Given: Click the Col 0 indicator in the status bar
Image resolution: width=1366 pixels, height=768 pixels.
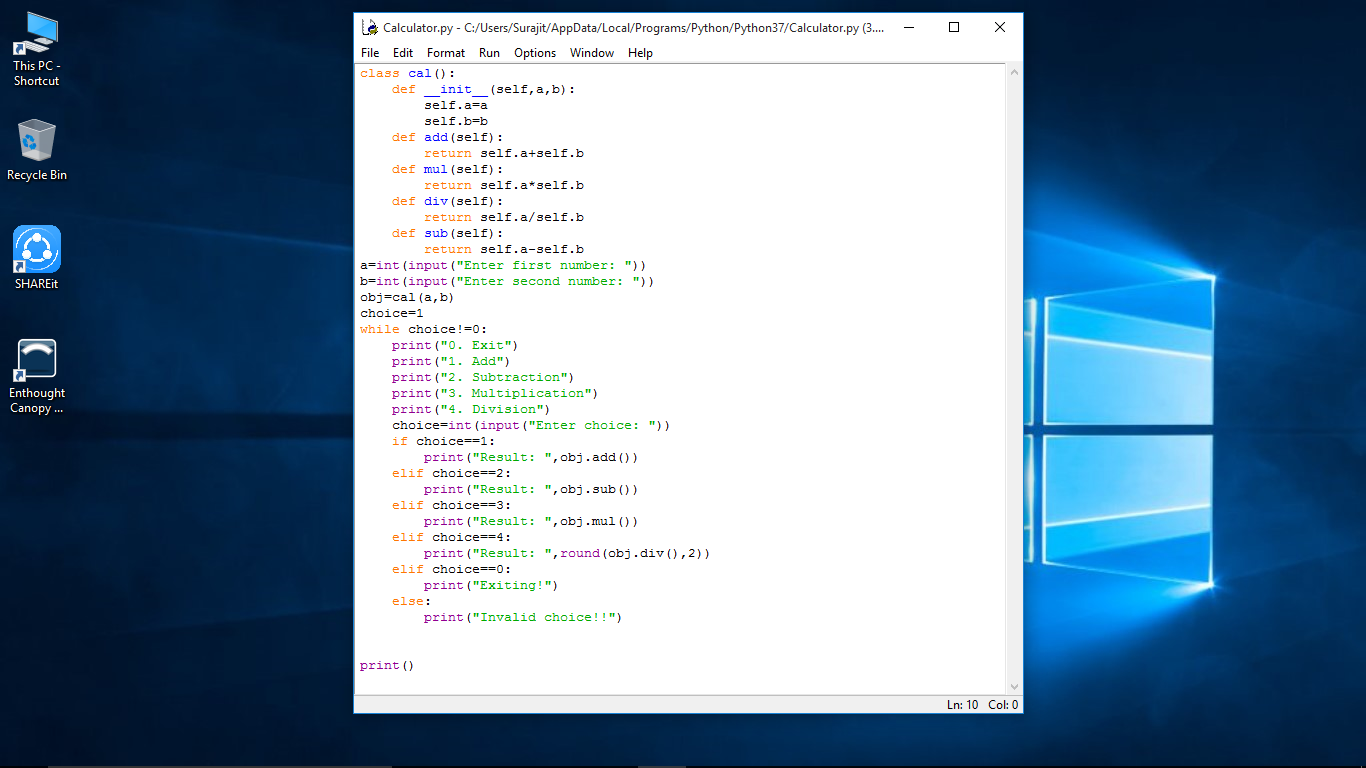Looking at the screenshot, I should tap(1003, 704).
